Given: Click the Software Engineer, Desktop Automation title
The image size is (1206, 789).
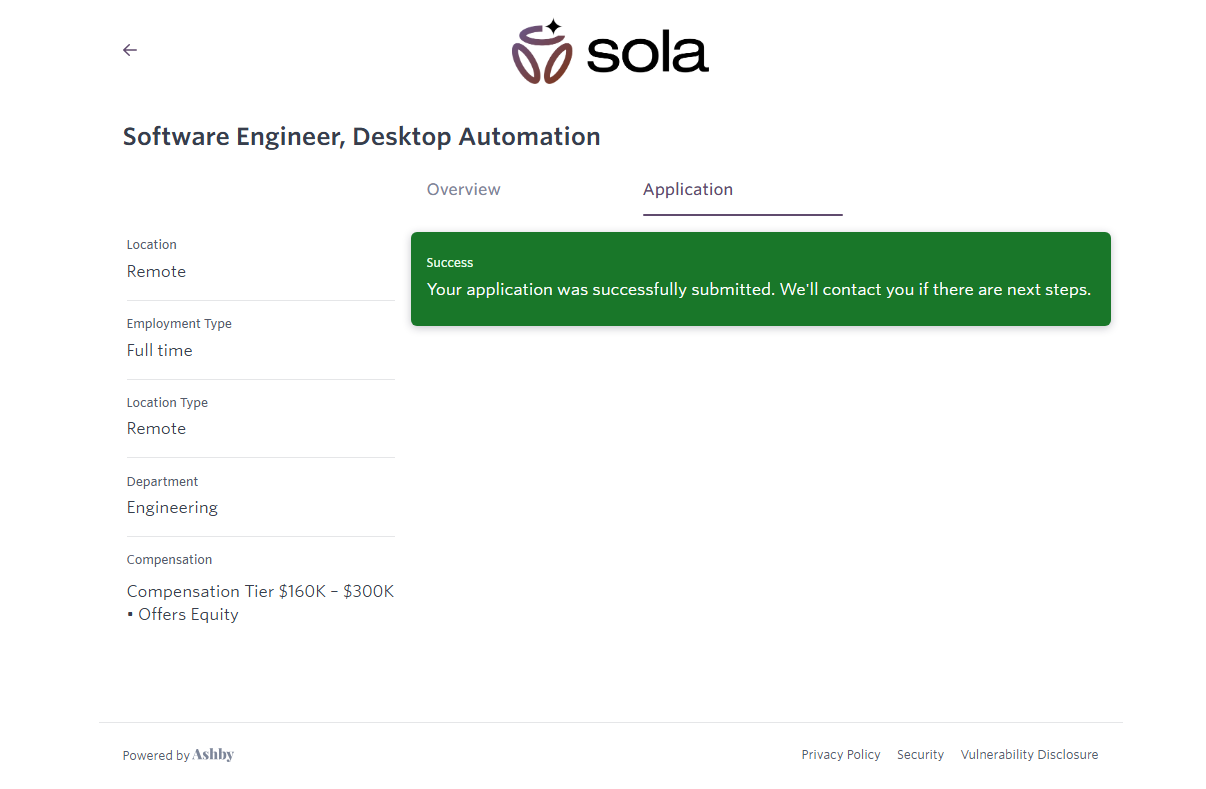Looking at the screenshot, I should (x=361, y=137).
